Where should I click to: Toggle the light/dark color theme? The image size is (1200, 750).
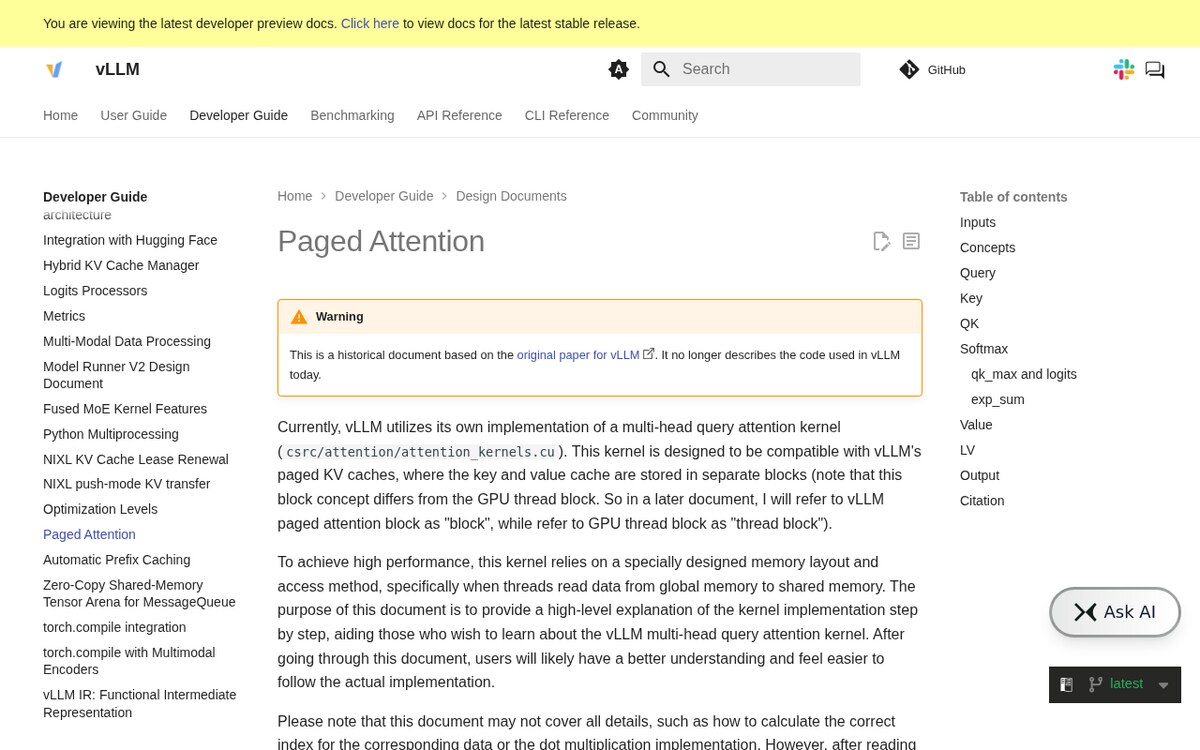tap(618, 69)
